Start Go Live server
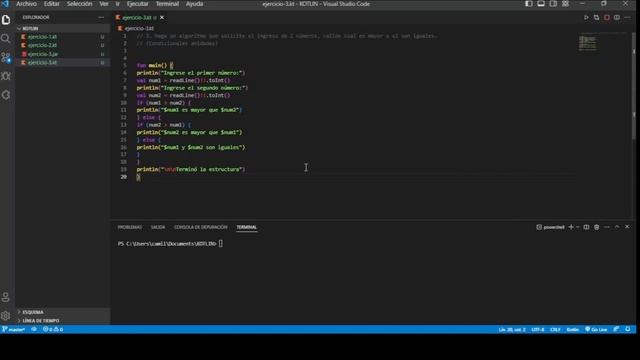 pyautogui.click(x=596, y=329)
